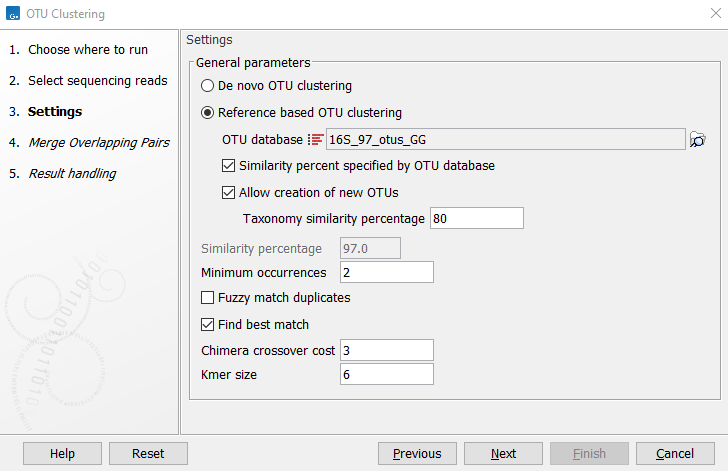Cancel the OTU Clustering wizard
Screen dimensions: 728x471
675,453
